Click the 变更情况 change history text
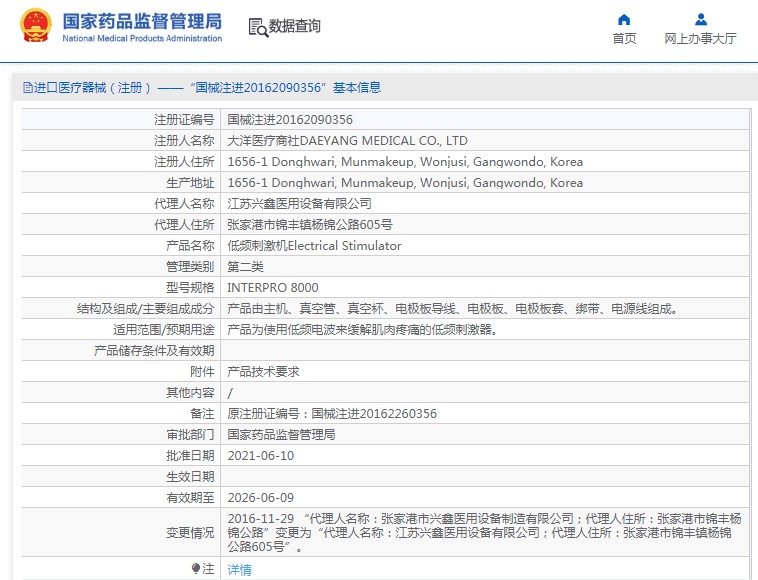 click(x=484, y=533)
